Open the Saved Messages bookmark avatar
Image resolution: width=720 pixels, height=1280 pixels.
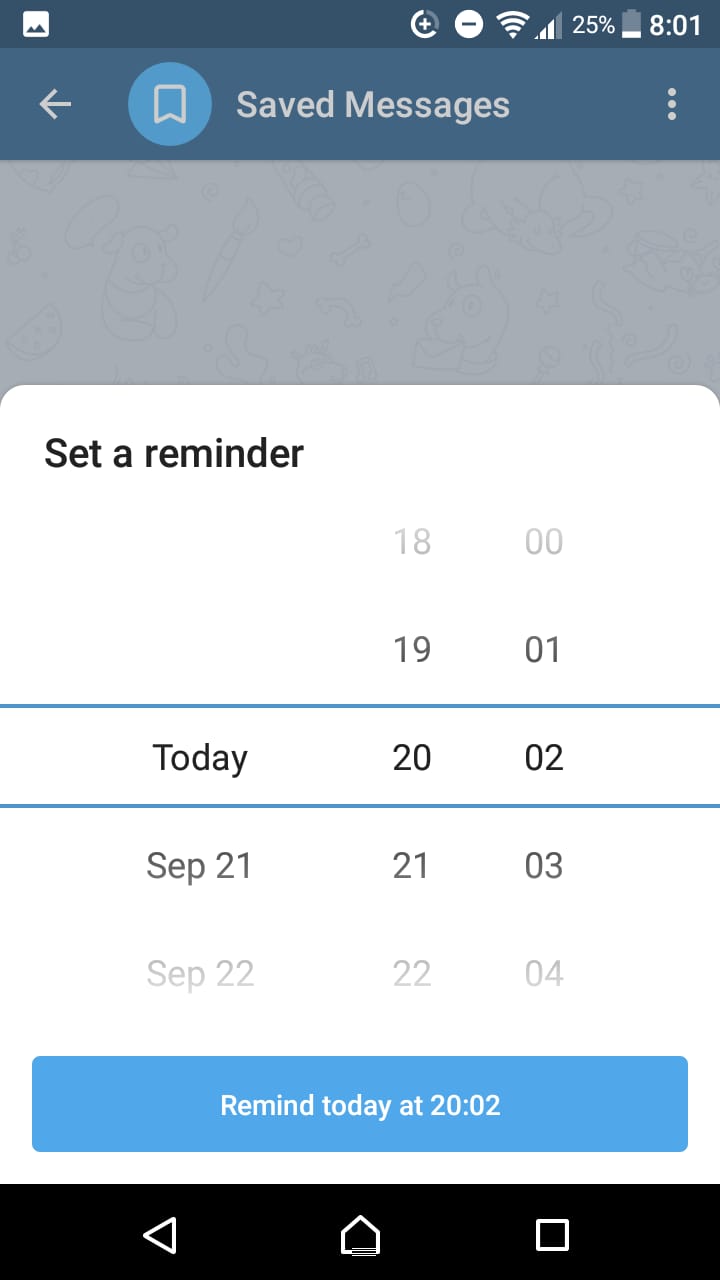(169, 103)
